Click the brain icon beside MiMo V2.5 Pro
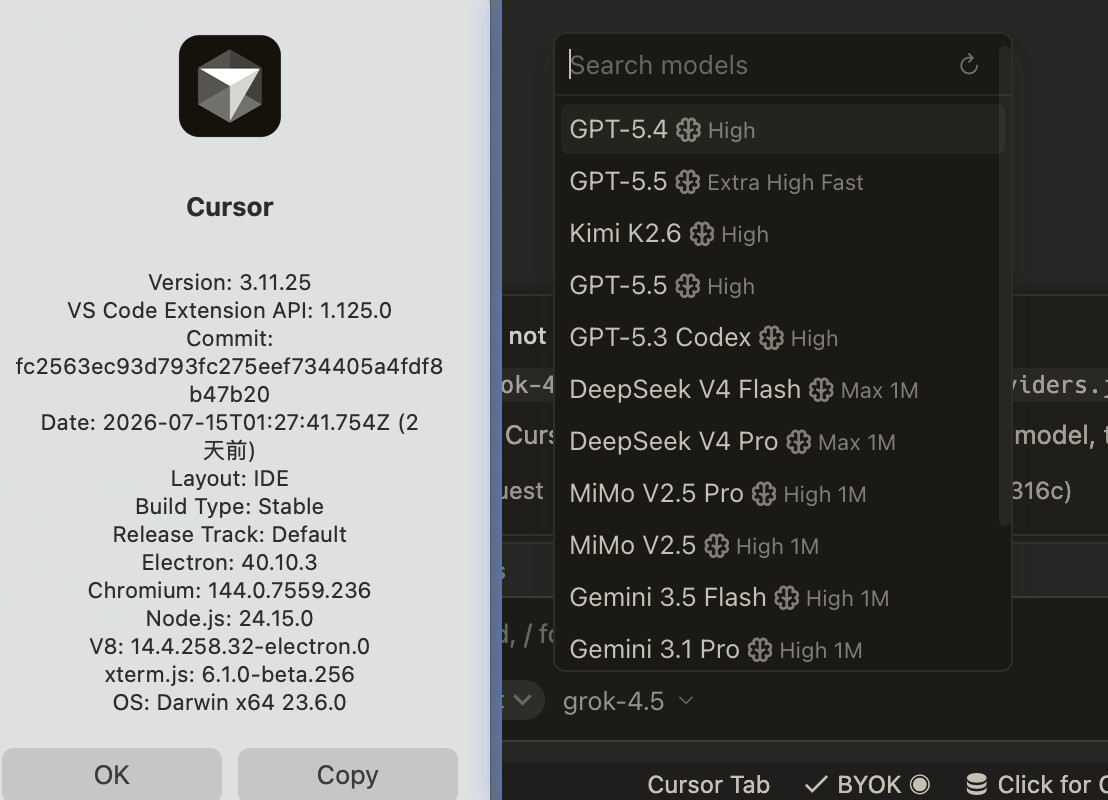The height and width of the screenshot is (800, 1108). tap(764, 494)
